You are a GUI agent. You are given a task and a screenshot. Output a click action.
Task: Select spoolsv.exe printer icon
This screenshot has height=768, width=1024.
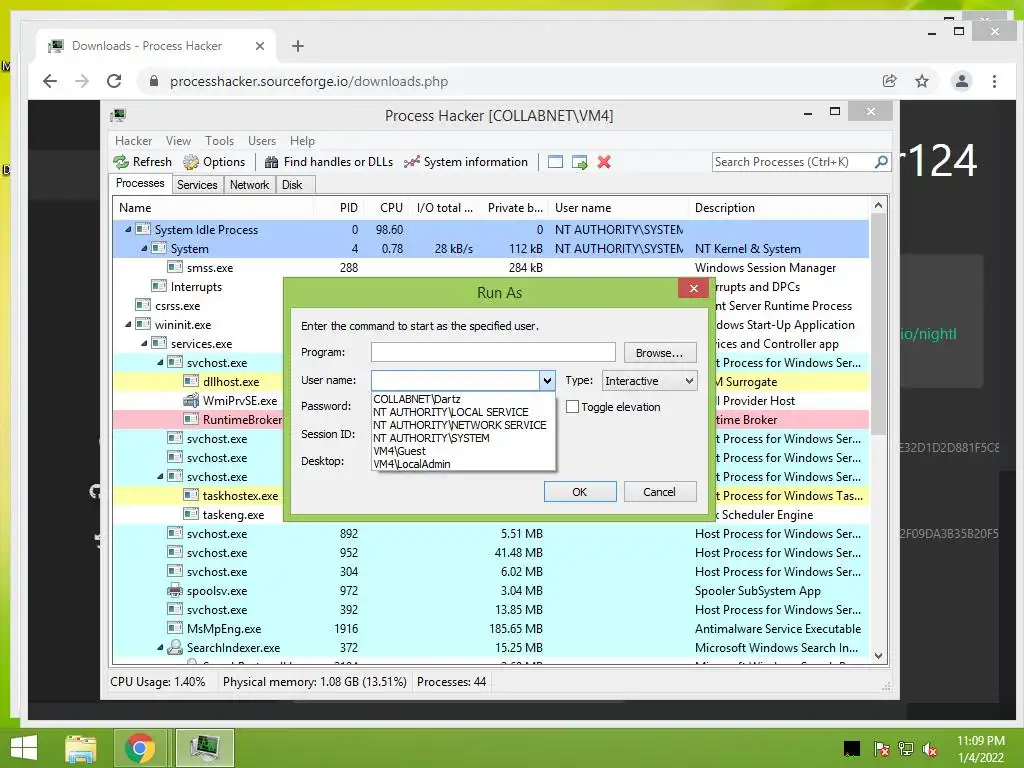pyautogui.click(x=174, y=590)
